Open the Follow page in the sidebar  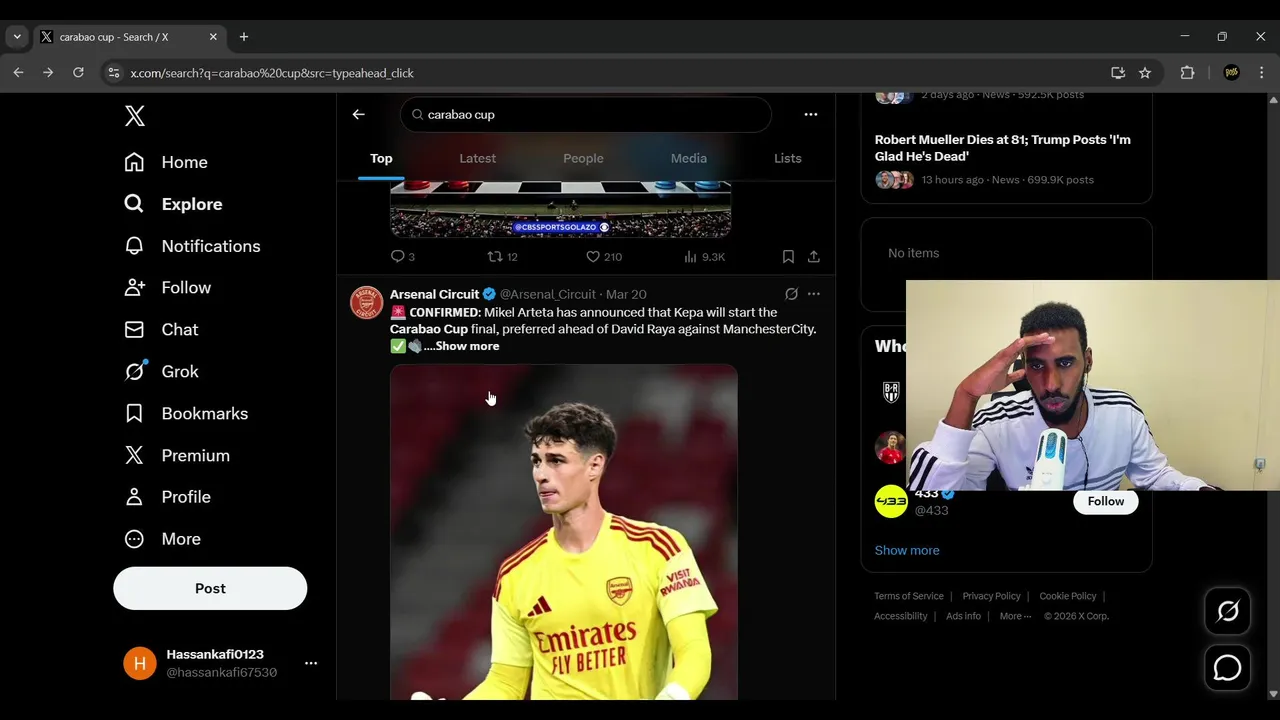tap(167, 288)
